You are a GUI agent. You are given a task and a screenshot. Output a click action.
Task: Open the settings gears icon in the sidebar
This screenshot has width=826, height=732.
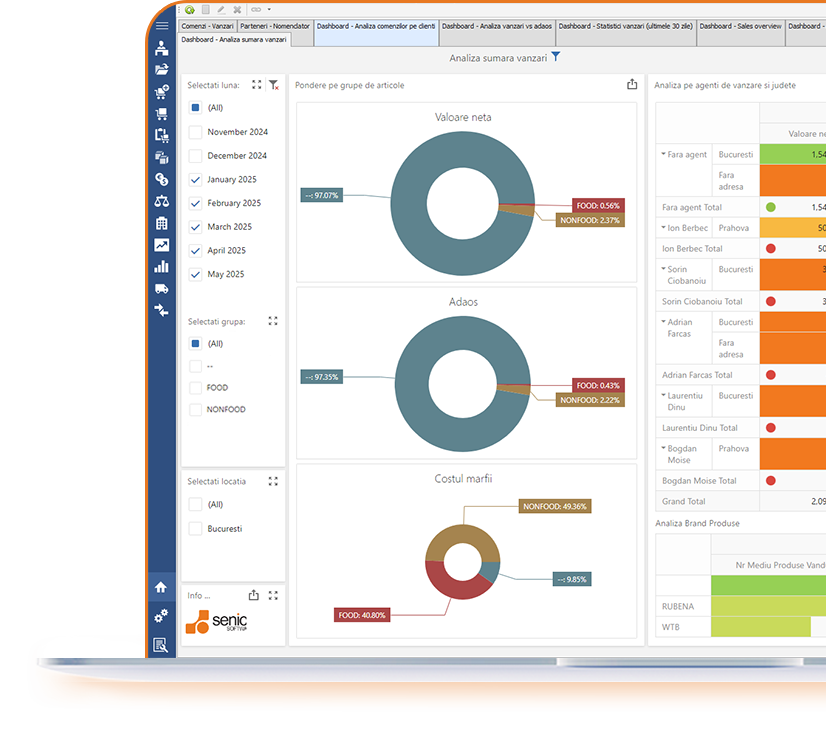[161, 616]
